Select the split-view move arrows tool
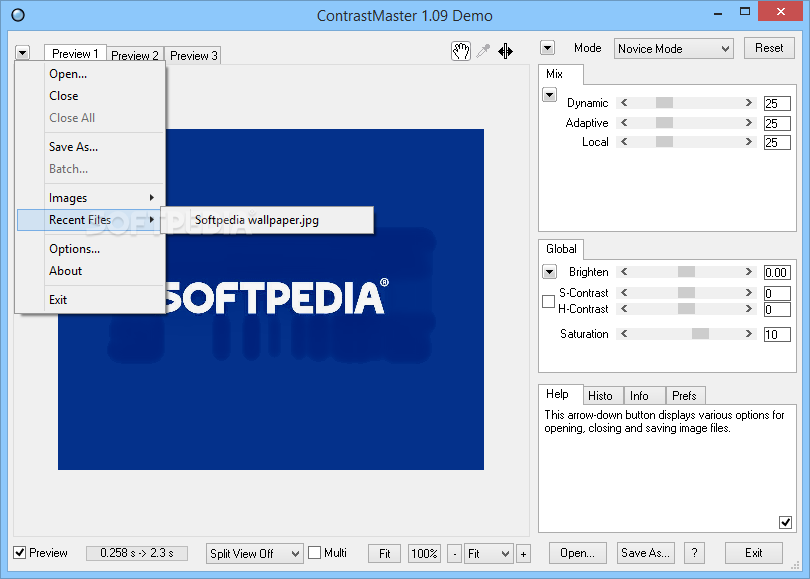 click(x=505, y=51)
